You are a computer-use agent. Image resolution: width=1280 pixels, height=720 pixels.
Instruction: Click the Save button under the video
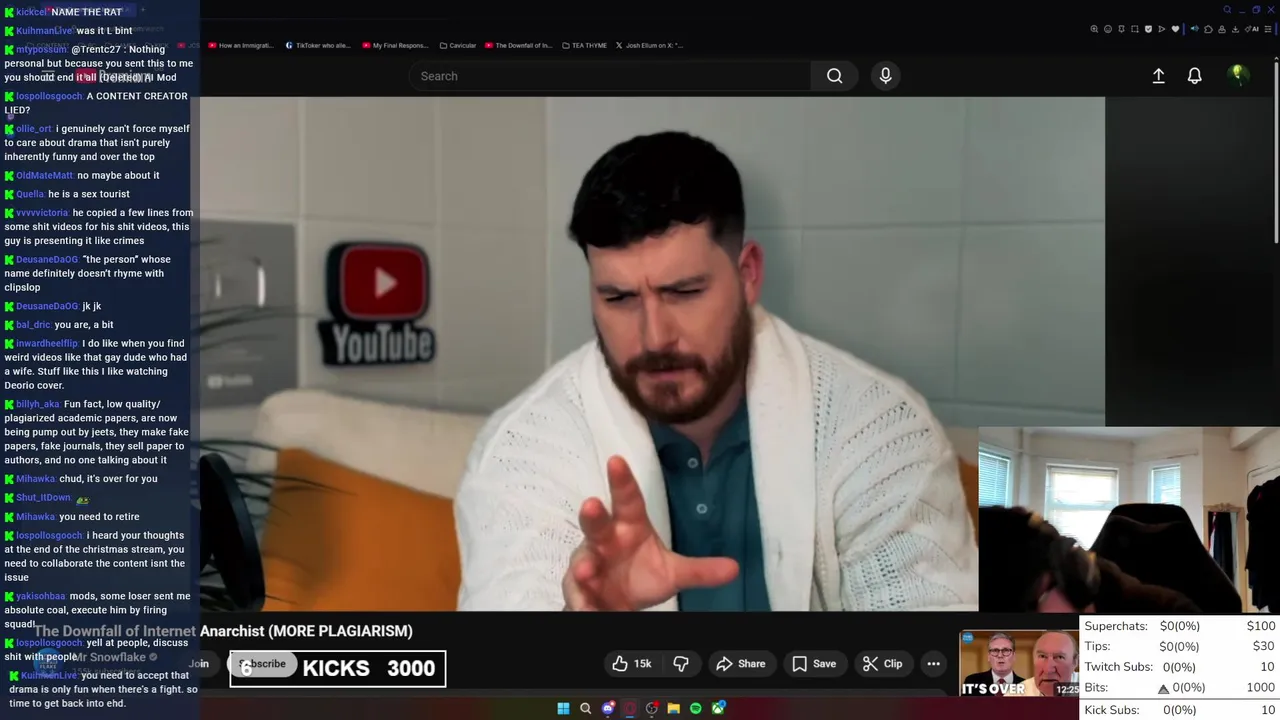[x=814, y=664]
